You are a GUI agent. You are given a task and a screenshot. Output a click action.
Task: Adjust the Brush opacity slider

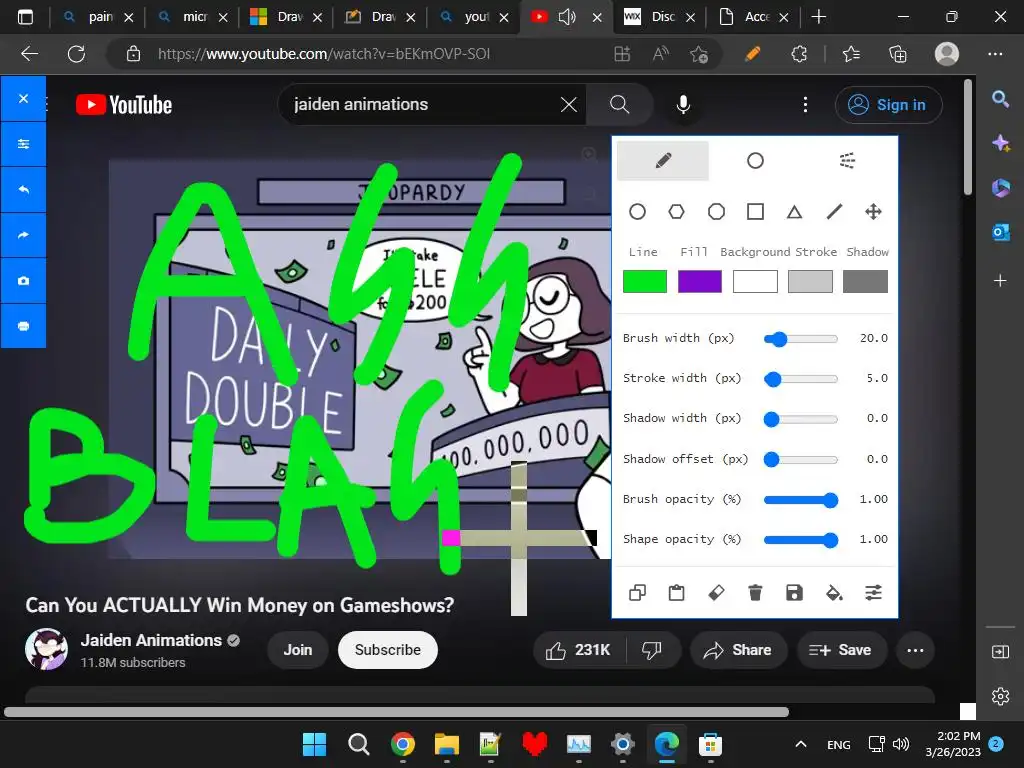click(801, 500)
